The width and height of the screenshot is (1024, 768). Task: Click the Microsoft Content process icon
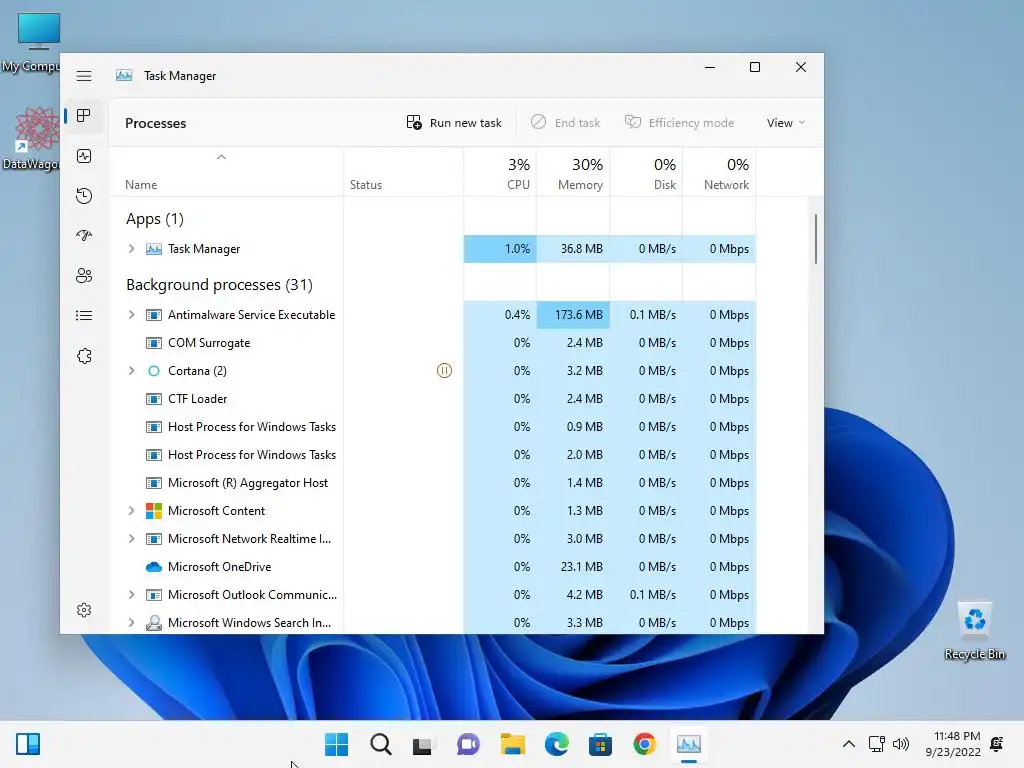[153, 511]
